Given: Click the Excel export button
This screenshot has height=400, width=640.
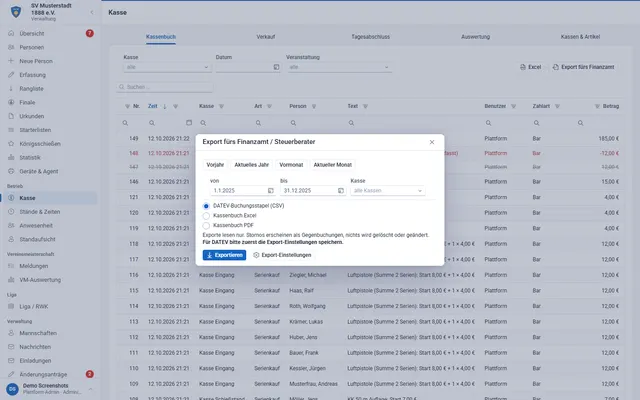Looking at the screenshot, I should pos(531,67).
